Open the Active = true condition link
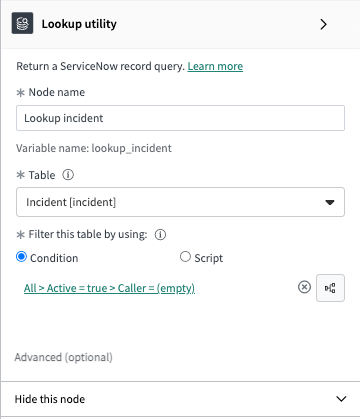Screen dimensions: 360x419 coord(109,288)
